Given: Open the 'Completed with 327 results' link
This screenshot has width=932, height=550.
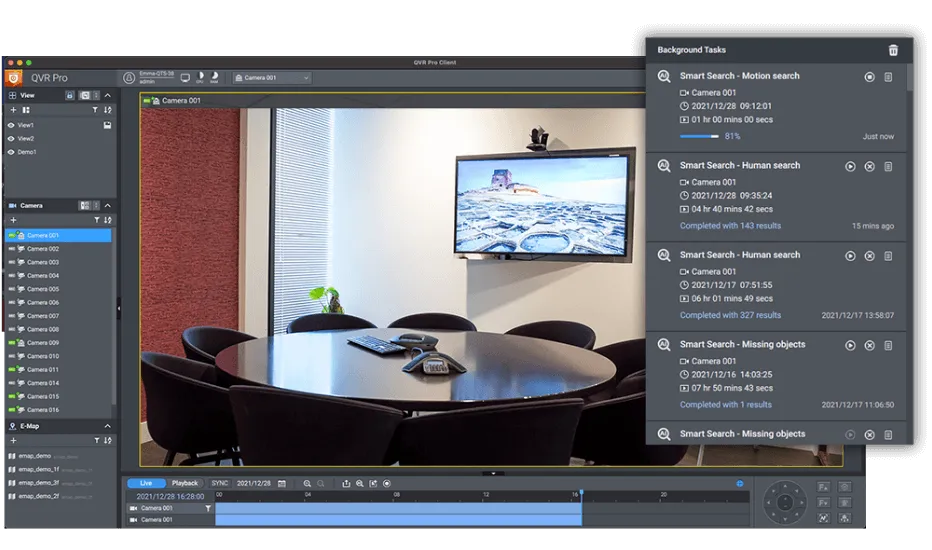Looking at the screenshot, I should (730, 315).
